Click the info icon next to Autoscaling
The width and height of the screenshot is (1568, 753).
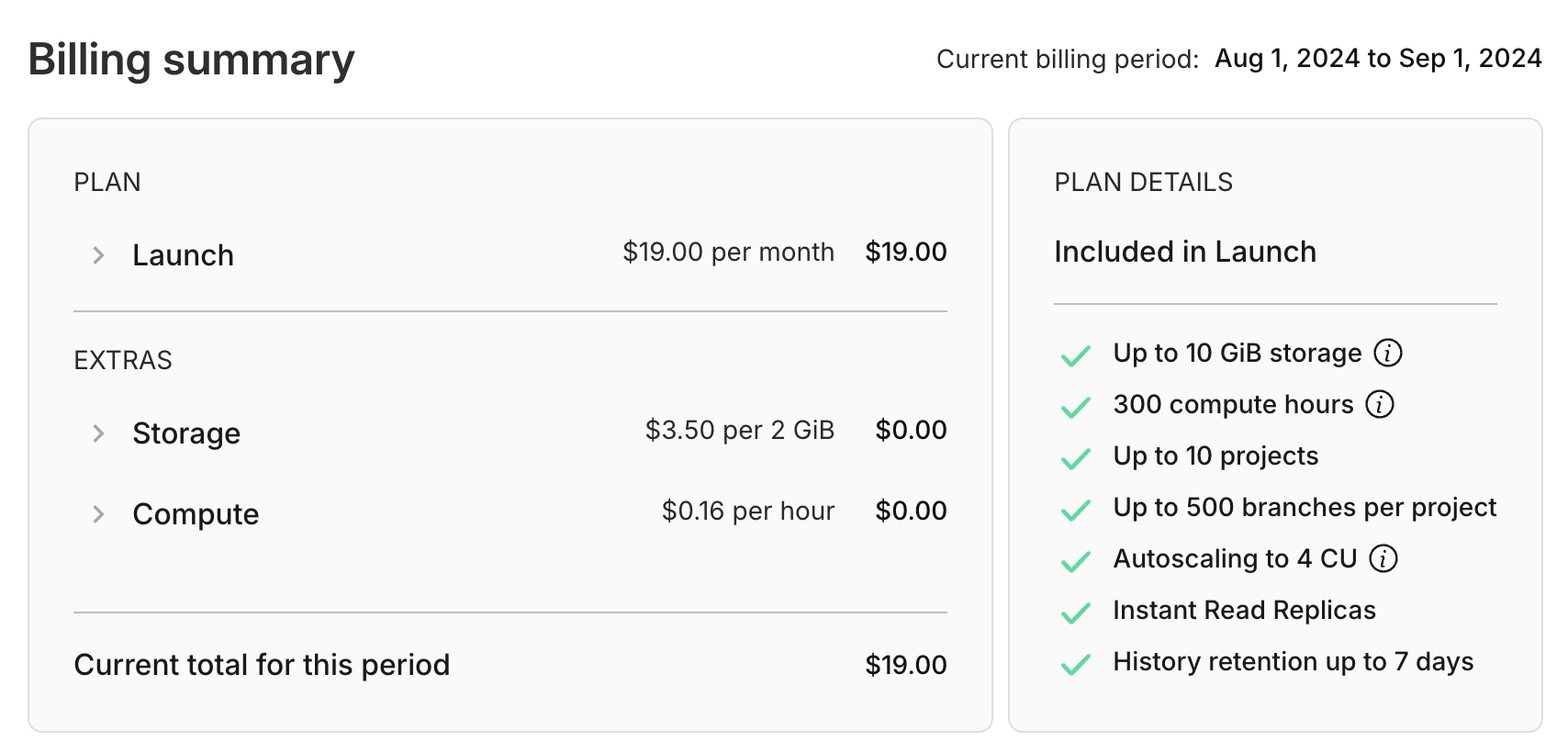(x=1383, y=558)
